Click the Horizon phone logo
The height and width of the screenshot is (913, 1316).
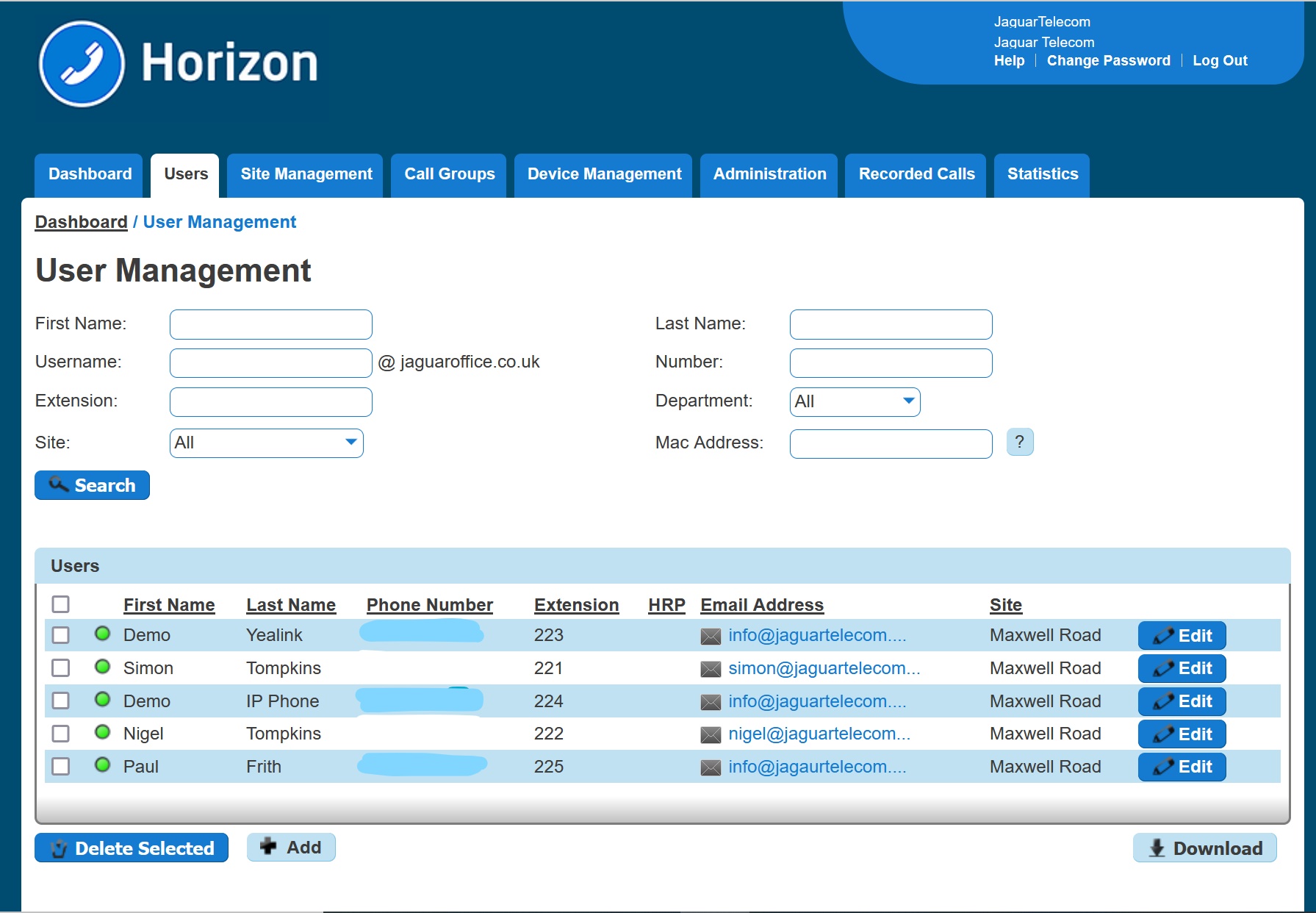tap(83, 62)
